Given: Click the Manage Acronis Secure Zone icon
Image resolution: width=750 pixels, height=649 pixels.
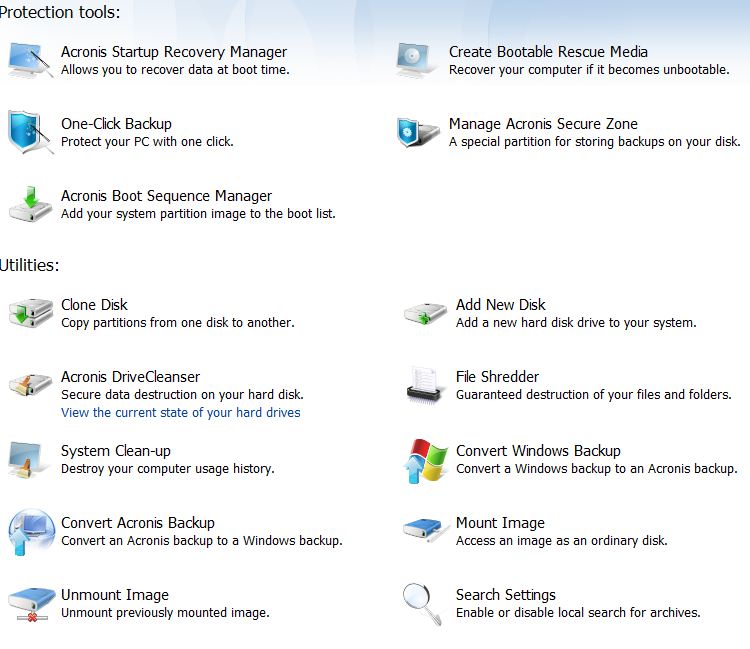Looking at the screenshot, I should tap(418, 132).
